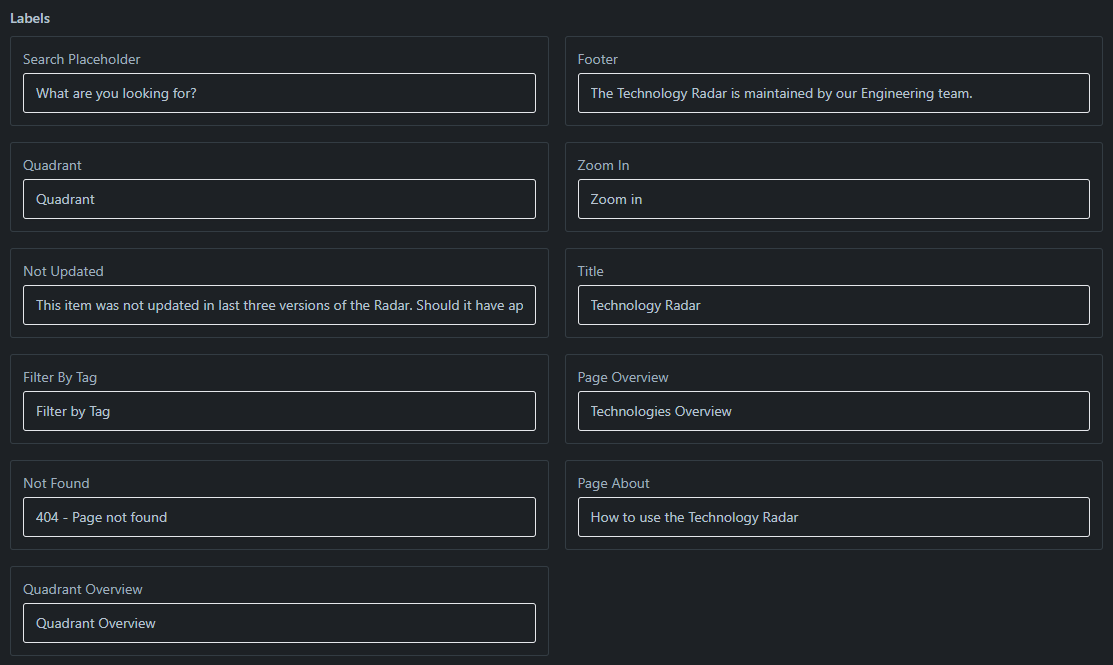
Task: Click the Labels section heading
Action: pyautogui.click(x=30, y=17)
